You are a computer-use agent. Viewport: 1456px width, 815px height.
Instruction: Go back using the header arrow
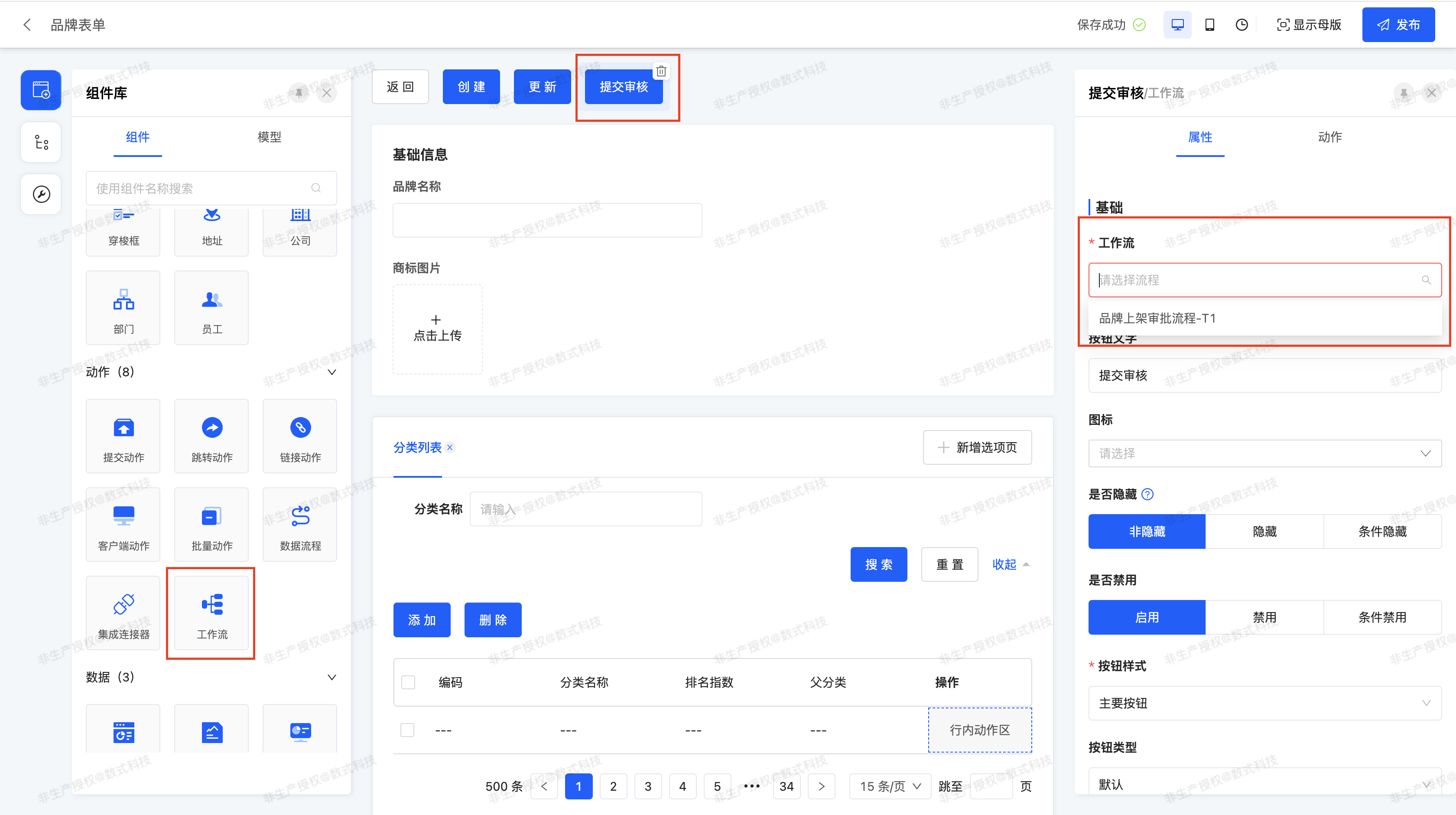26,25
